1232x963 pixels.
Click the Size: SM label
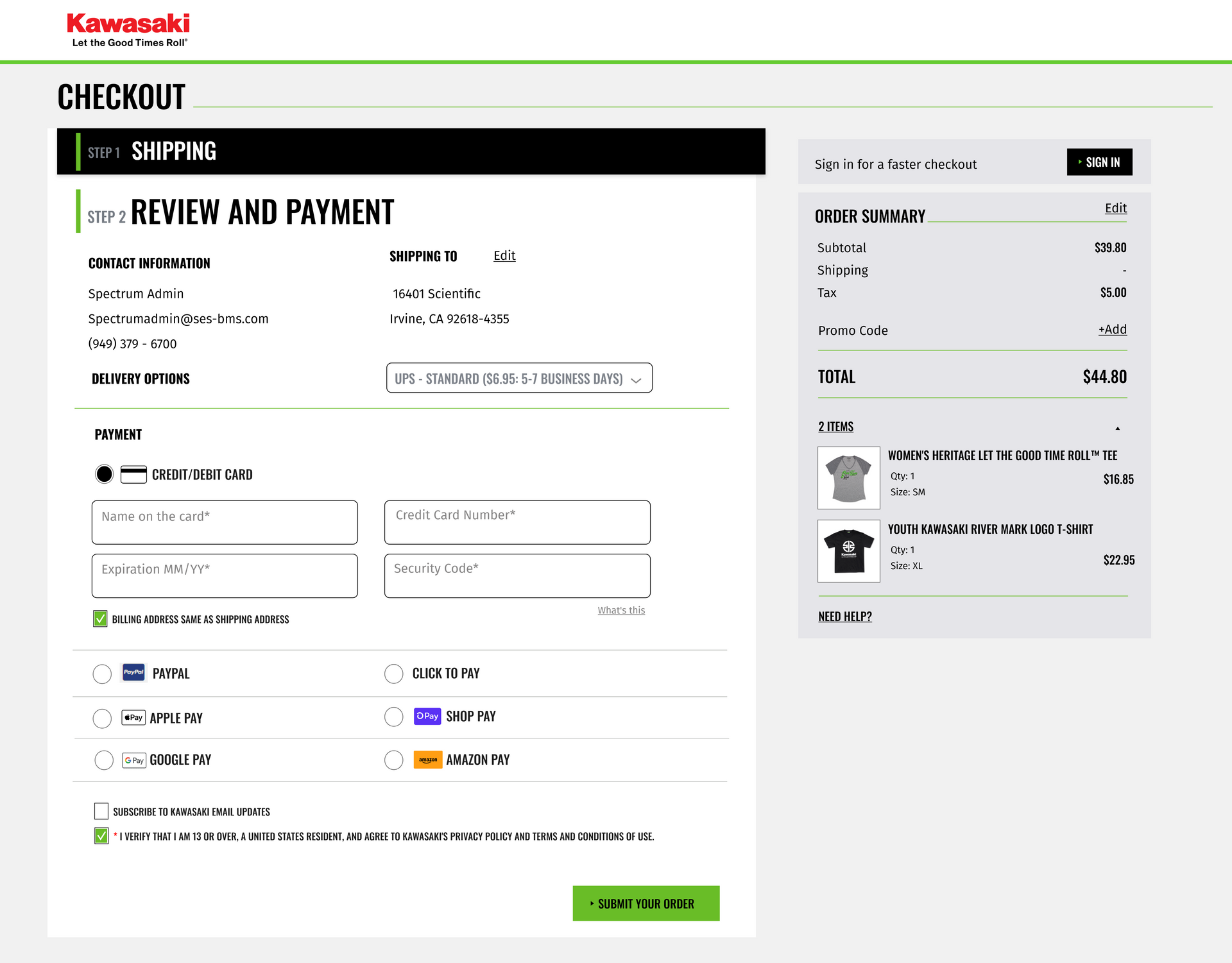[907, 492]
